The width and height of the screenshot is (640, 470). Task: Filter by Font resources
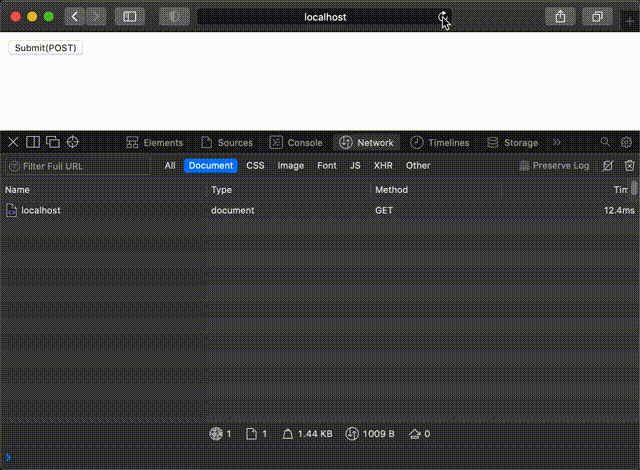pyautogui.click(x=327, y=166)
